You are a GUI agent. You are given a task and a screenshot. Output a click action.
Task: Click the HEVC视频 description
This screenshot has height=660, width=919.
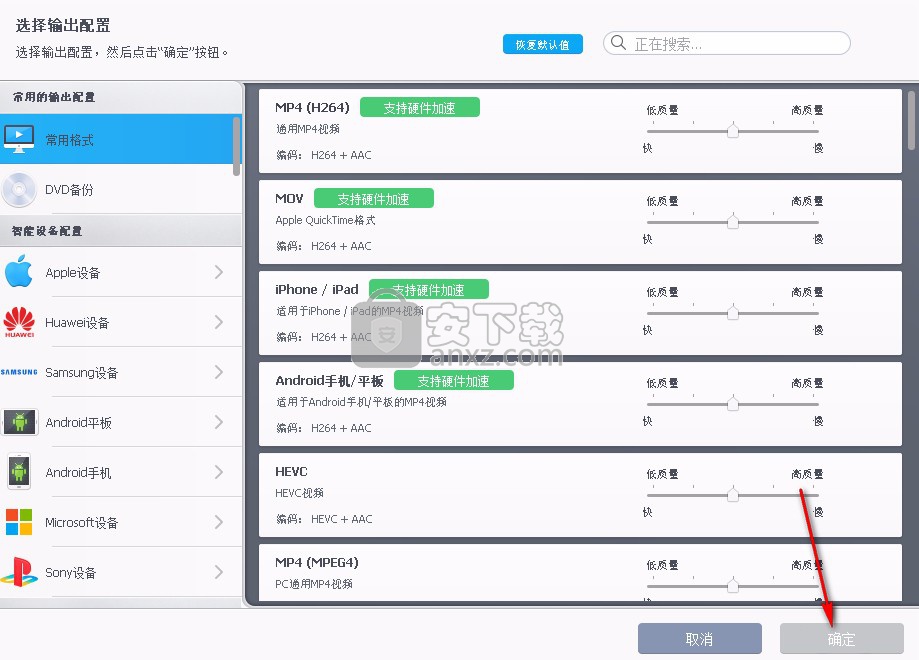click(x=299, y=493)
